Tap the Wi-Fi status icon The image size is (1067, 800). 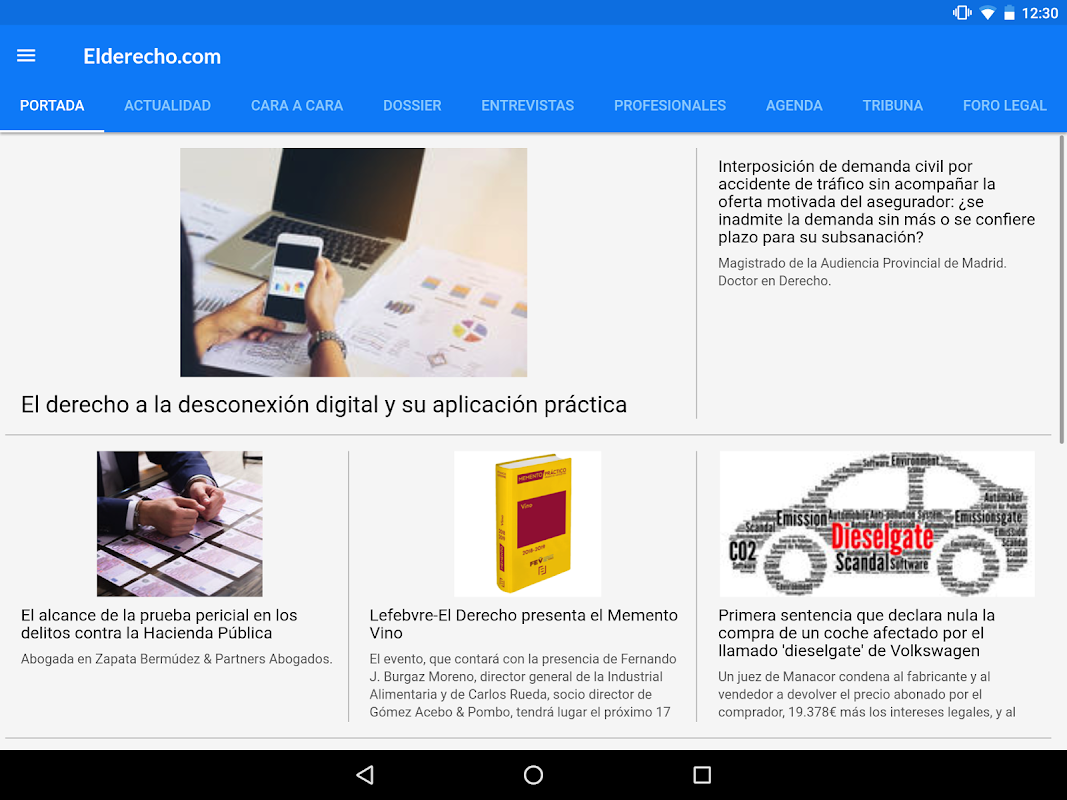coord(987,13)
